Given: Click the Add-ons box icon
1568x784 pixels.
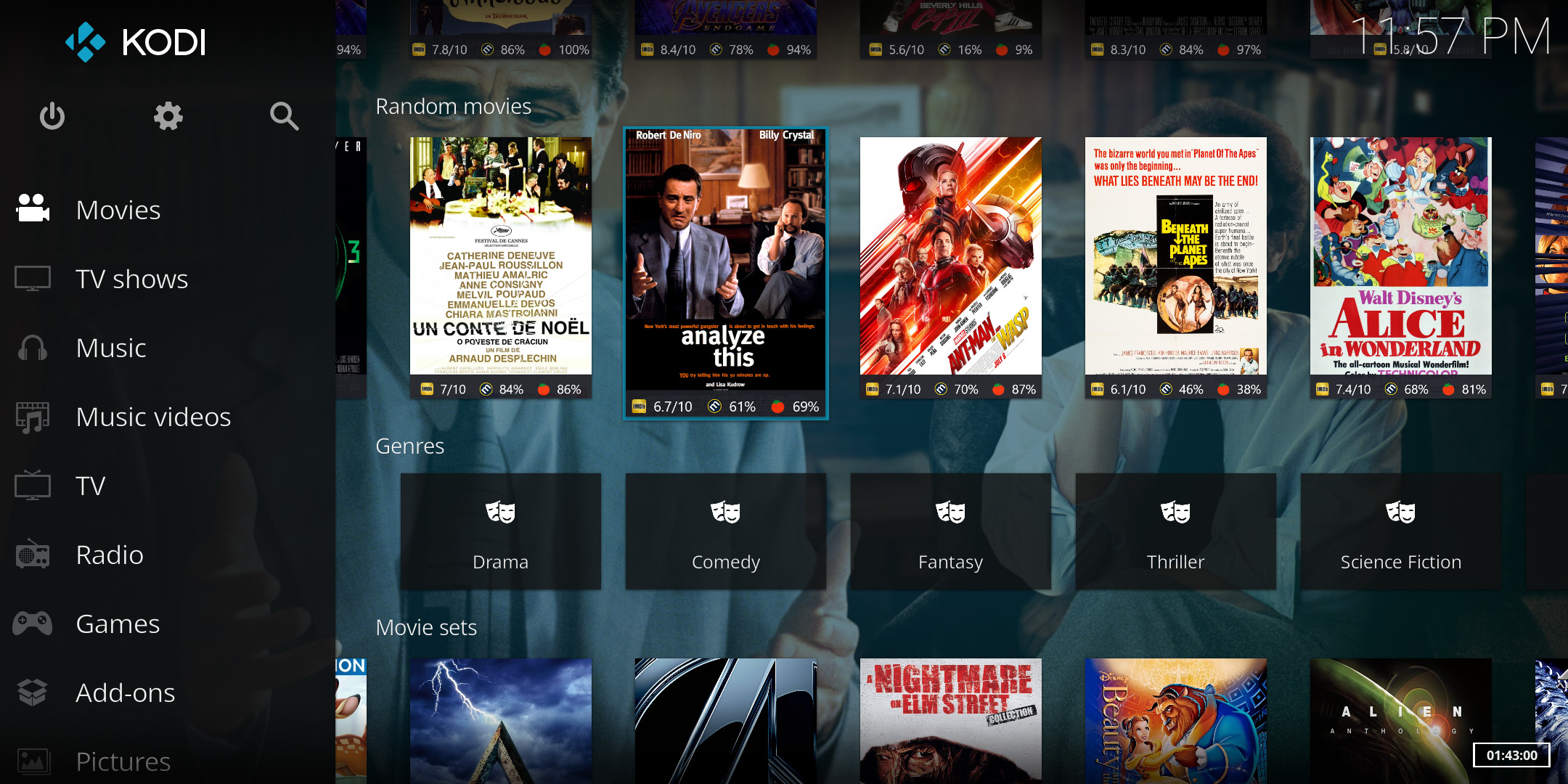Looking at the screenshot, I should (33, 693).
